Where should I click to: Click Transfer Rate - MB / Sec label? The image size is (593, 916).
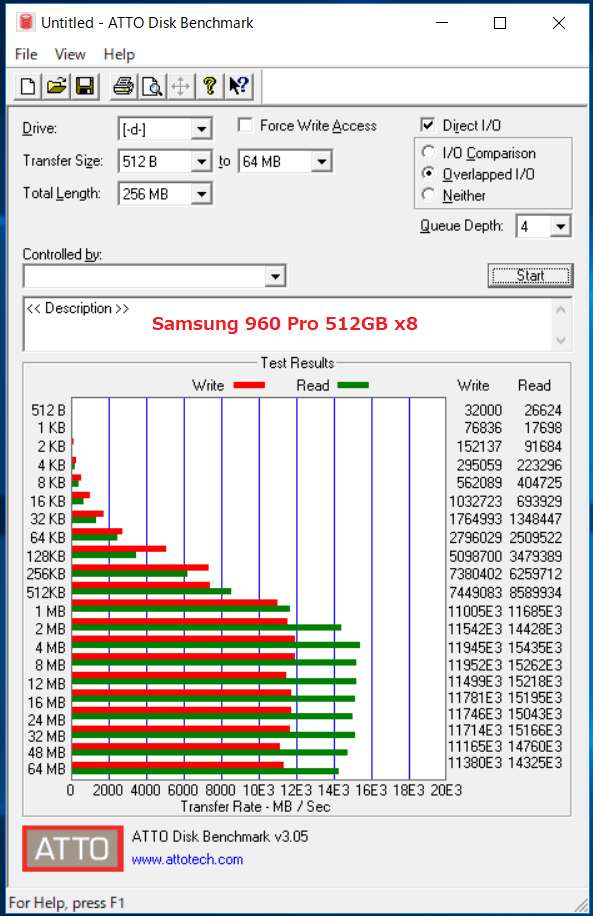255,806
